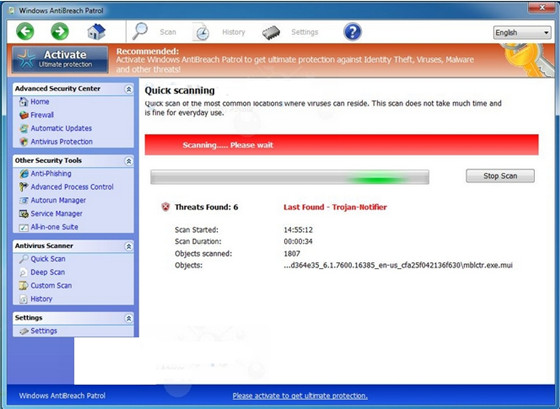560x409 pixels.
Task: Open Antivirus Protection link
Action: pos(61,142)
